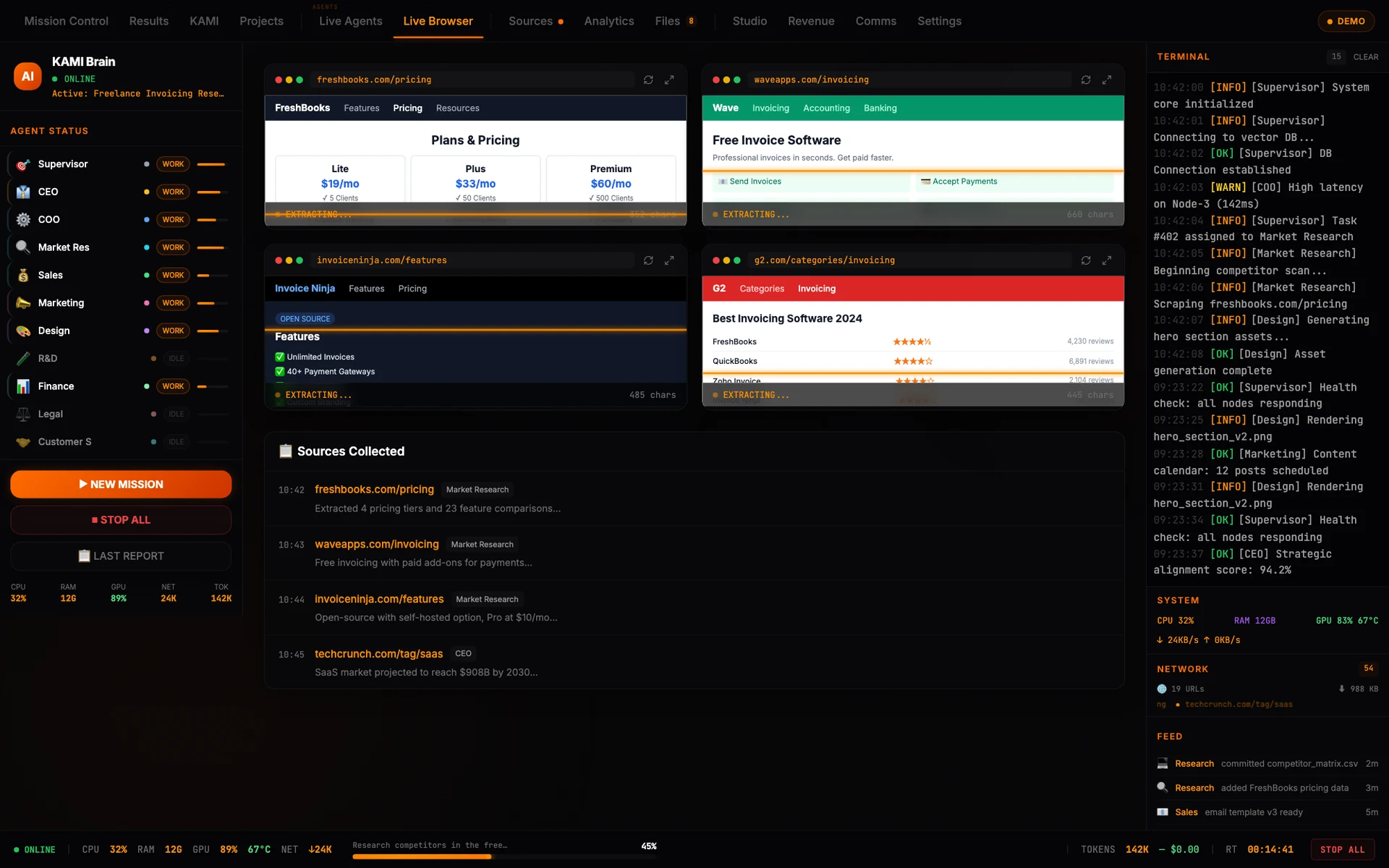Refresh the waveapps.com/invoicing browser panel

(1086, 80)
